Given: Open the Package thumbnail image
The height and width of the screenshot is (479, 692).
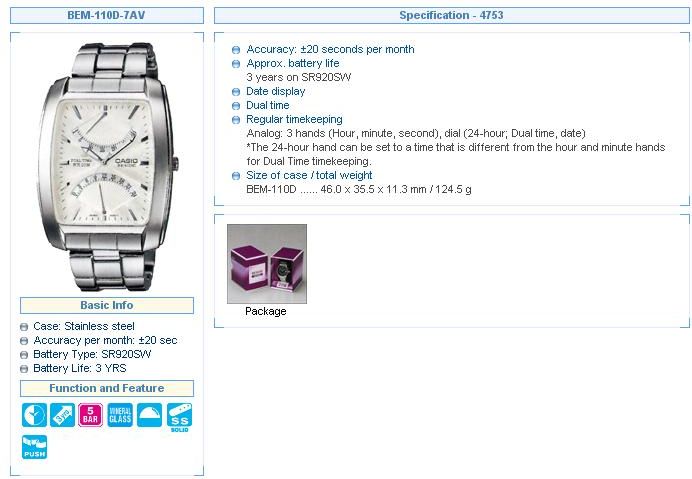Looking at the screenshot, I should [x=267, y=264].
